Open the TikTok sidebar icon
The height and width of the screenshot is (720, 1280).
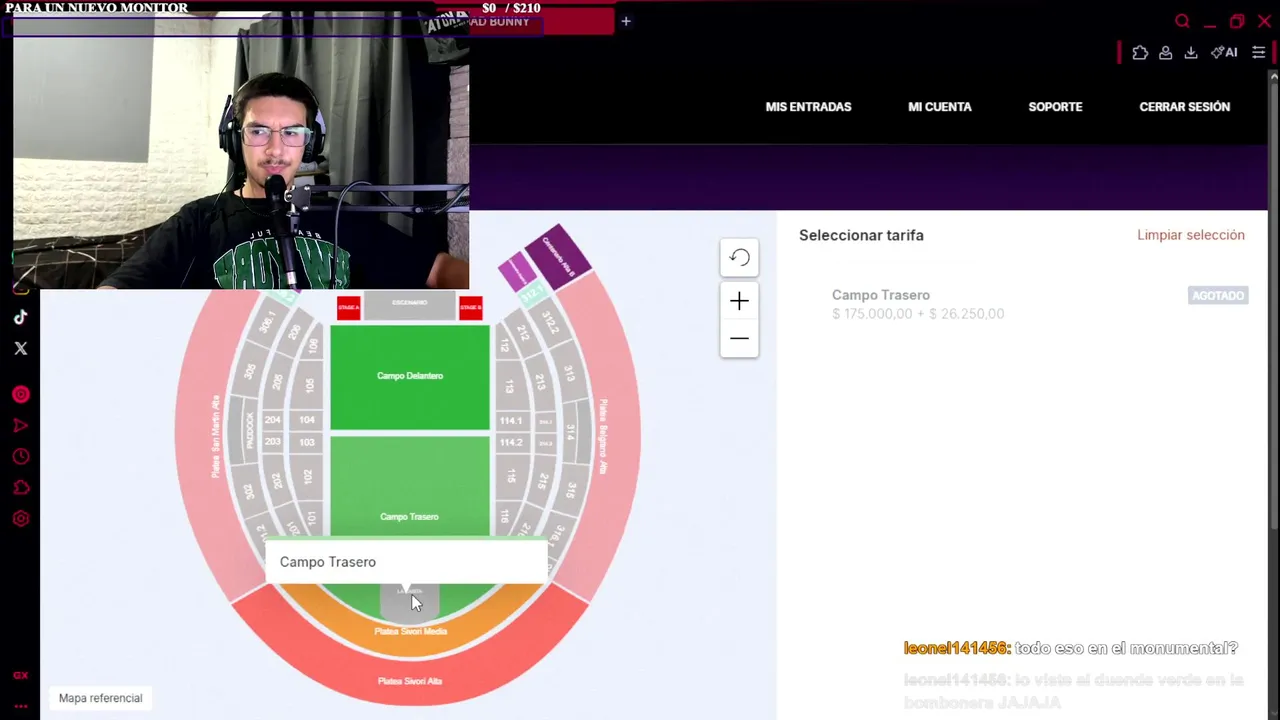tap(21, 318)
